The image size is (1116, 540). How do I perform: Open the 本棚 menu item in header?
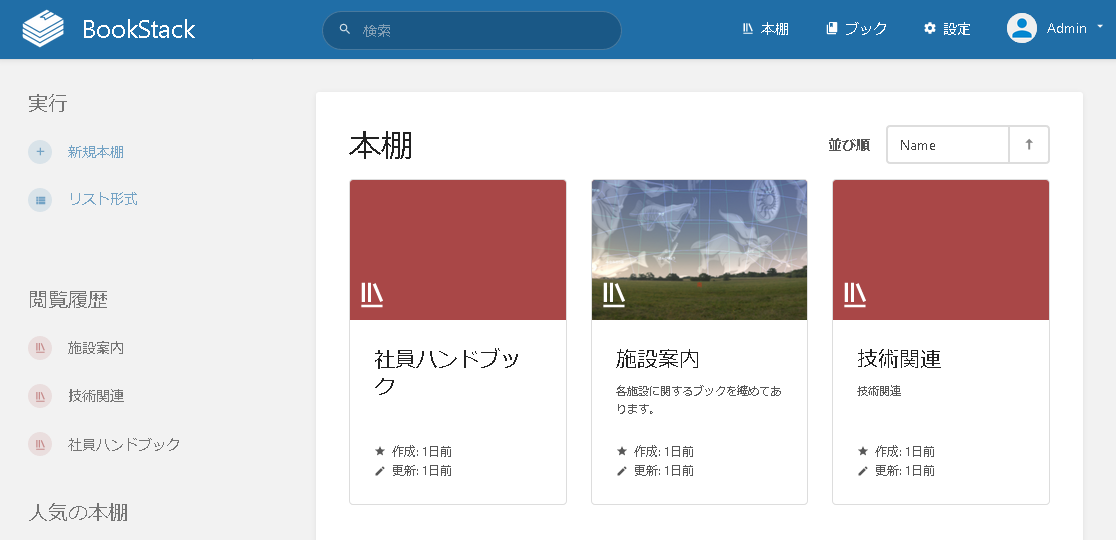[x=765, y=29]
